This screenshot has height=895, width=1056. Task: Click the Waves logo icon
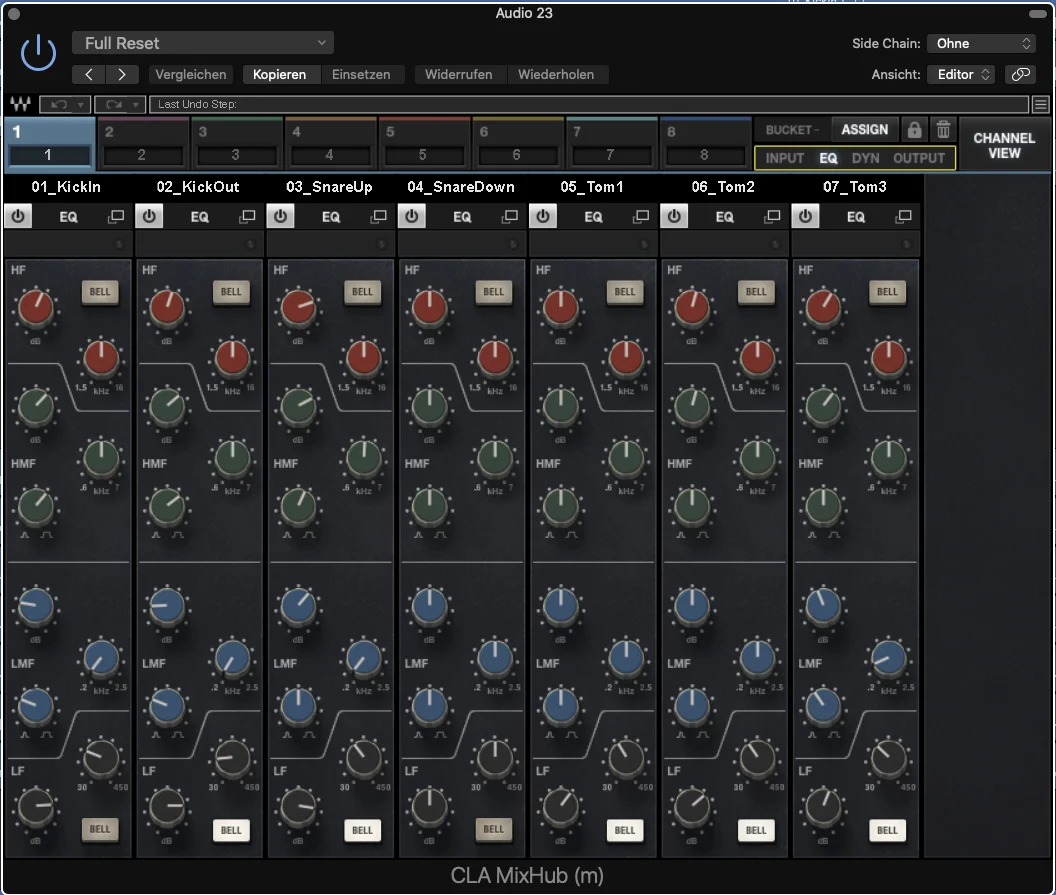click(20, 104)
